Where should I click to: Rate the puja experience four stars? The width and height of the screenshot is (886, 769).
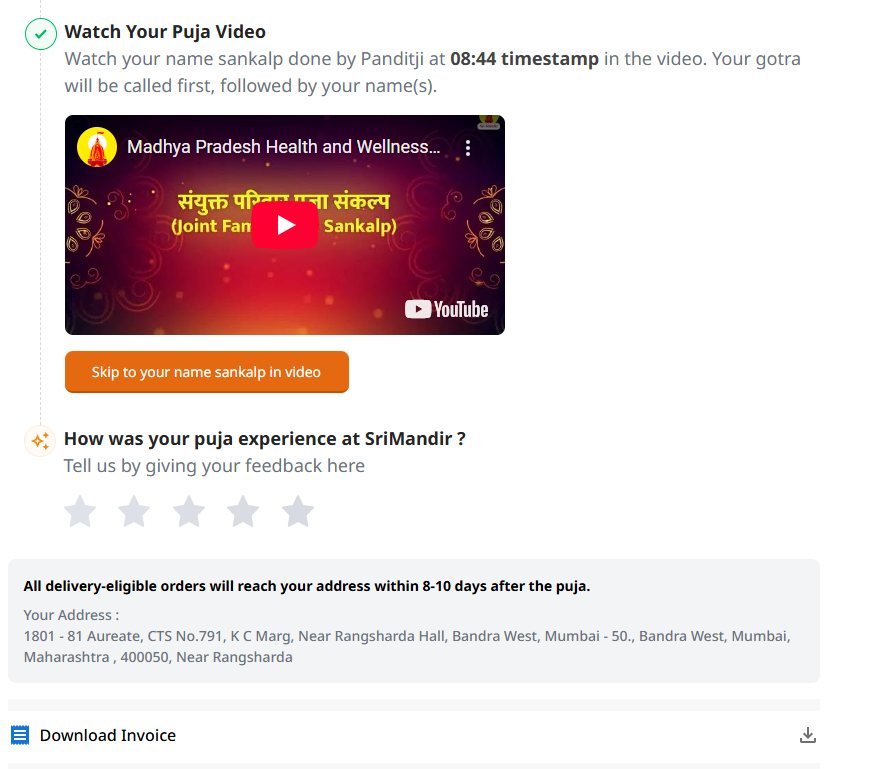pyautogui.click(x=243, y=511)
